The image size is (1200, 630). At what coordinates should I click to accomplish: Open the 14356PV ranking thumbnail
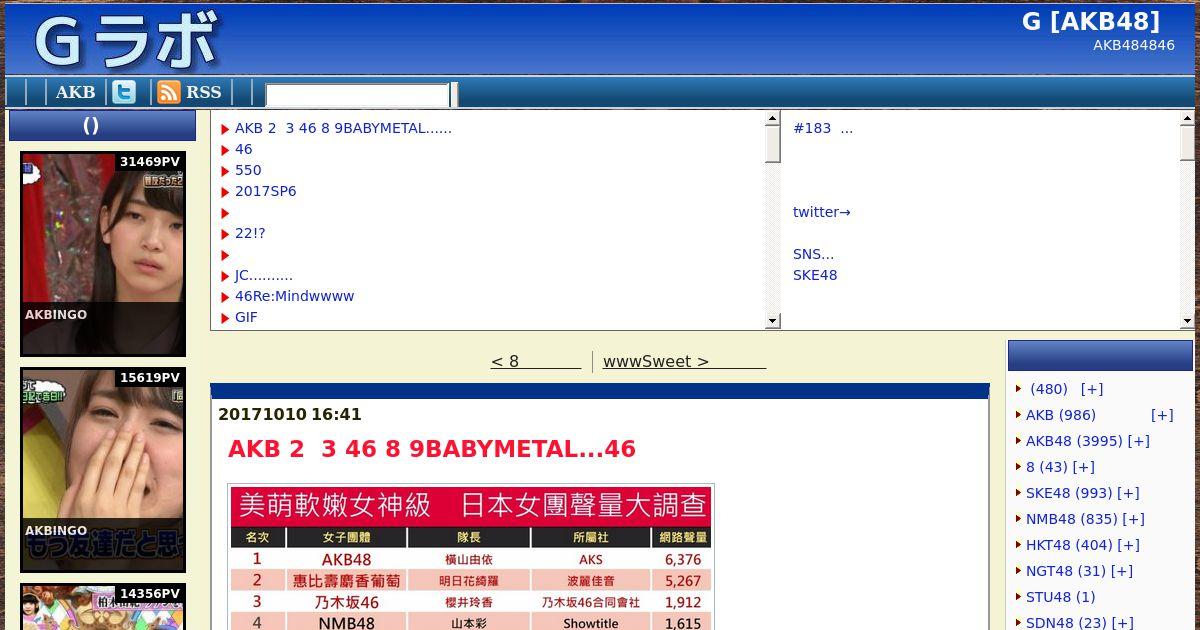(x=103, y=607)
